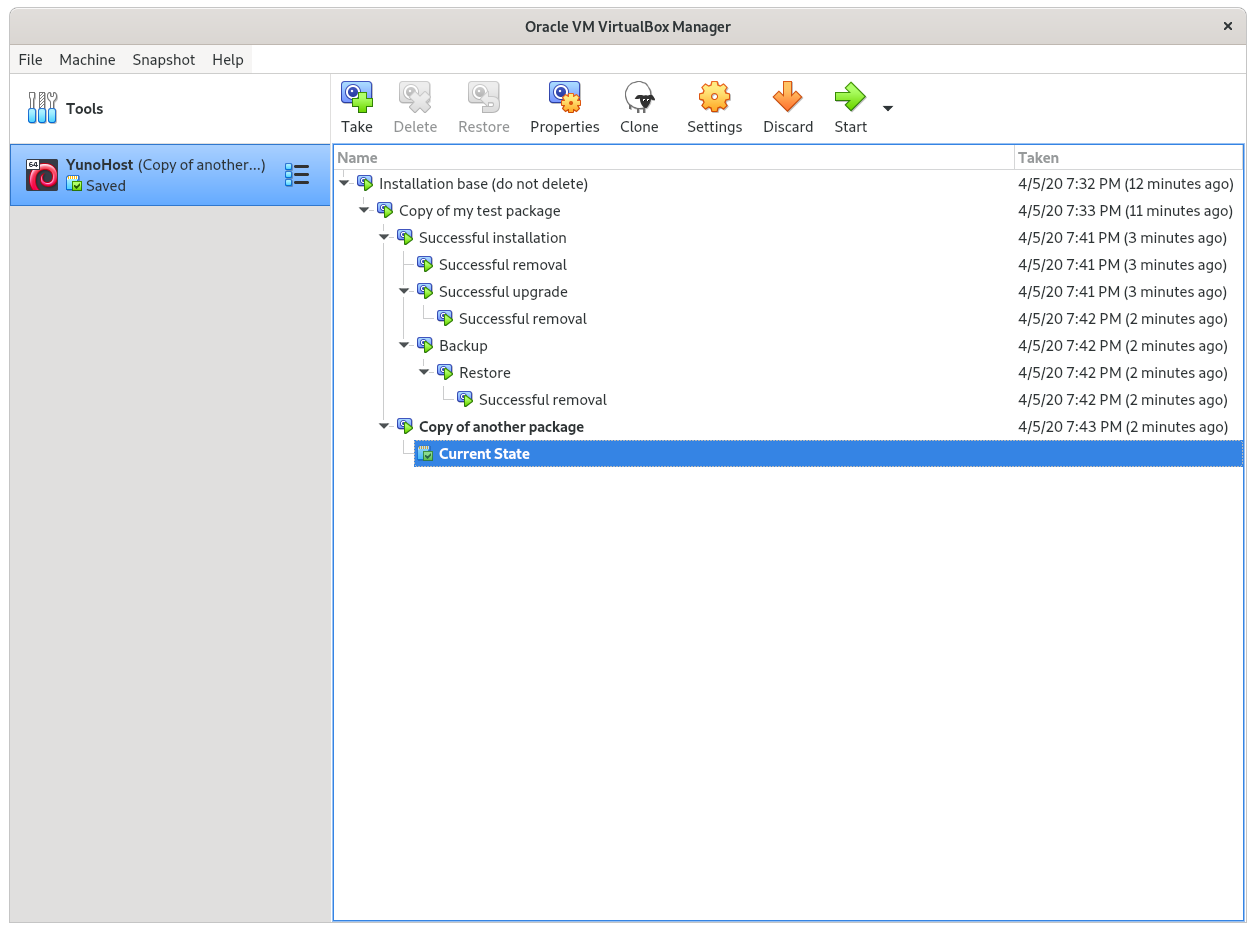
Task: Click the Take snapshot toolbar icon
Action: [x=356, y=98]
